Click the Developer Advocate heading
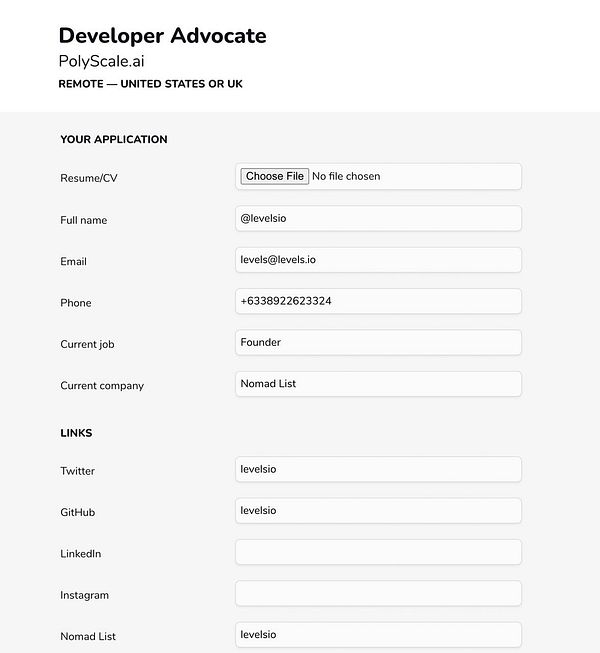600x653 pixels. 162,35
